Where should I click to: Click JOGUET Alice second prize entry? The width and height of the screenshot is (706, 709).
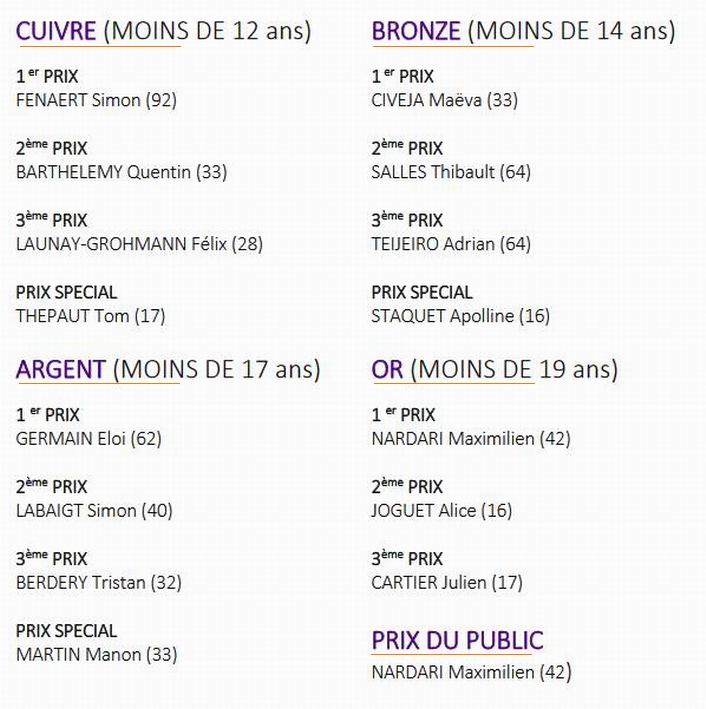pos(441,510)
